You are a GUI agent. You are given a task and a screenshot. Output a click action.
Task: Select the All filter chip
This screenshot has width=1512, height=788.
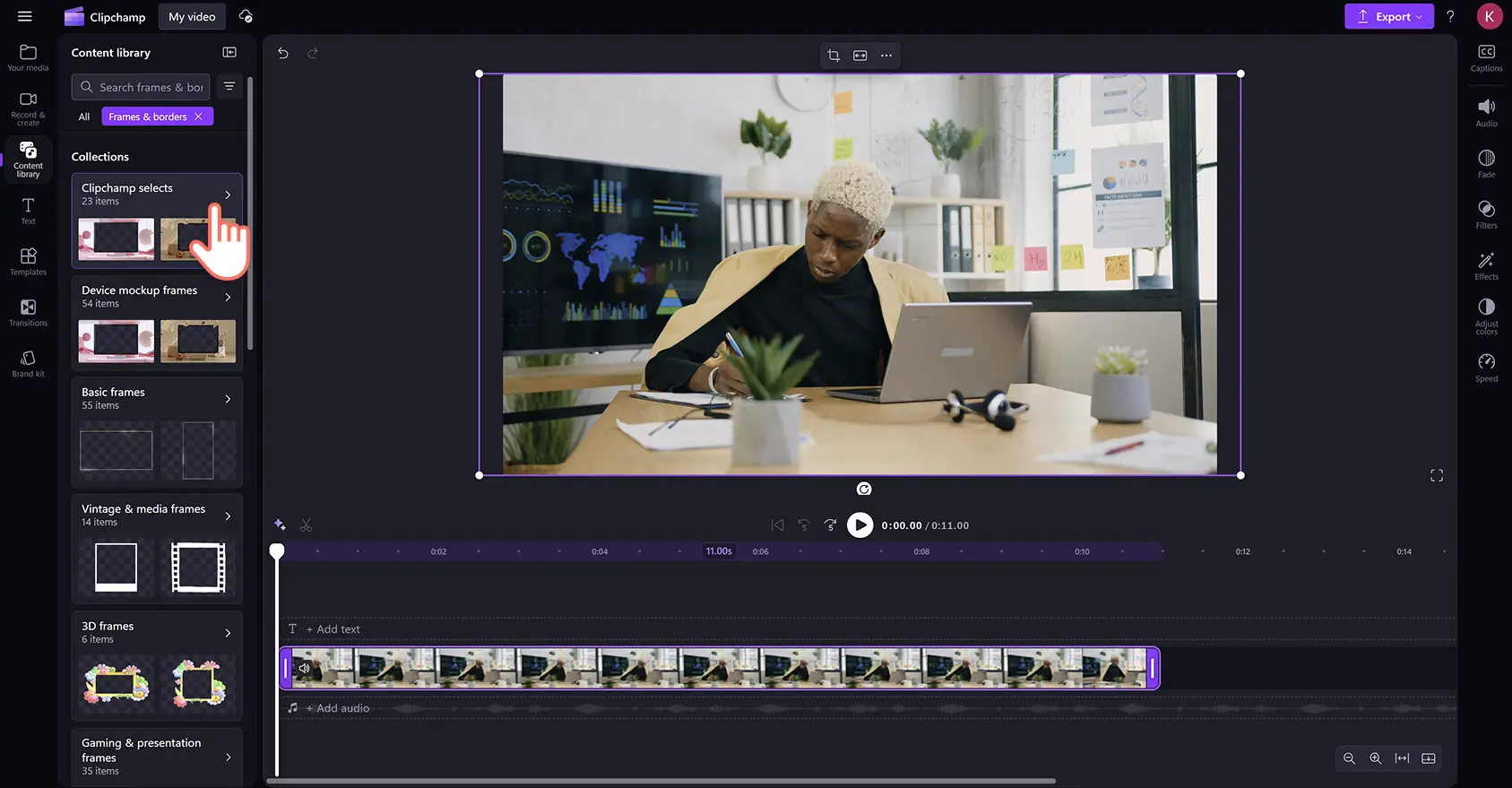point(84,117)
